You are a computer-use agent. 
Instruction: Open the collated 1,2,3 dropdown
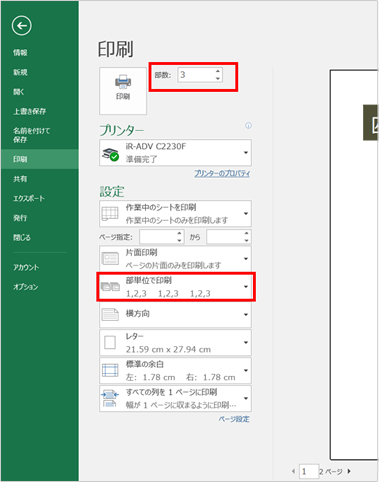click(x=175, y=287)
